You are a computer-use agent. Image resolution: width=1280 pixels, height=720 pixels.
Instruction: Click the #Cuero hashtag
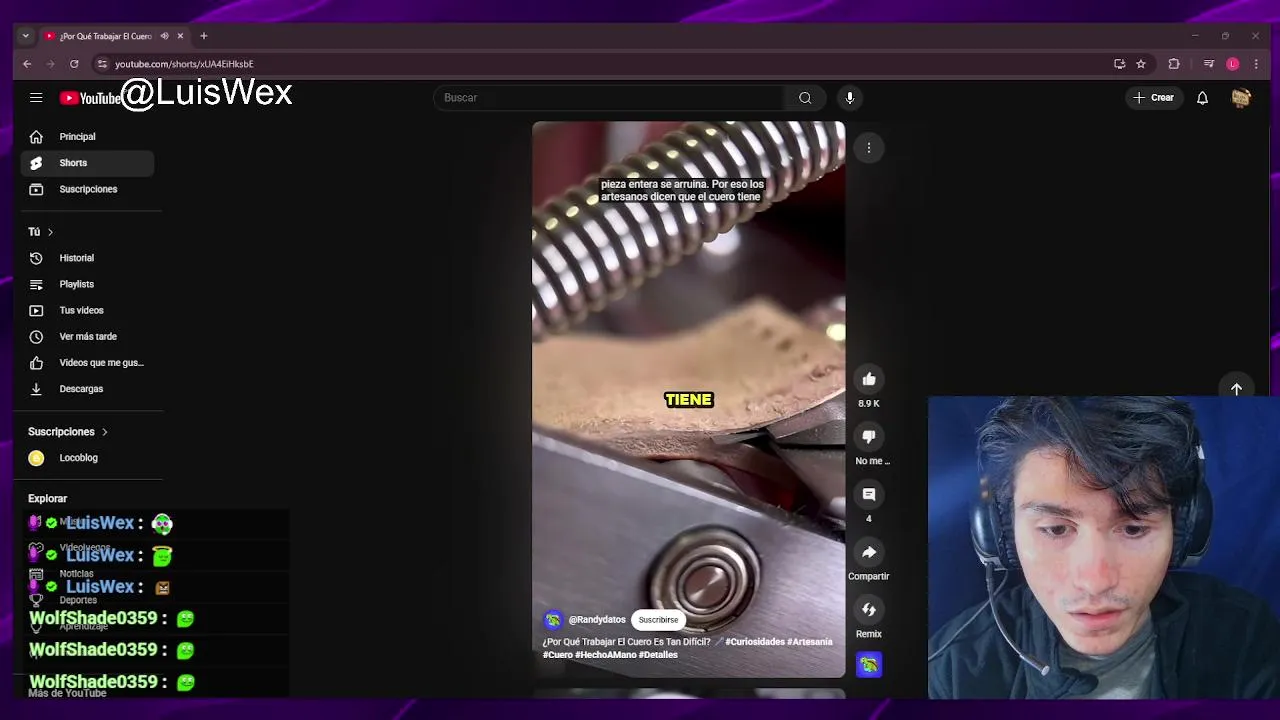(x=558, y=655)
